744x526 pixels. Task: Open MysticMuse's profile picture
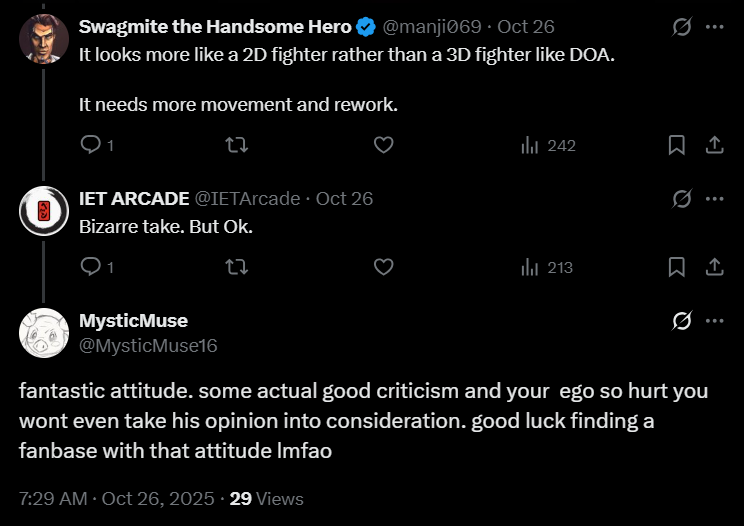coord(44,333)
